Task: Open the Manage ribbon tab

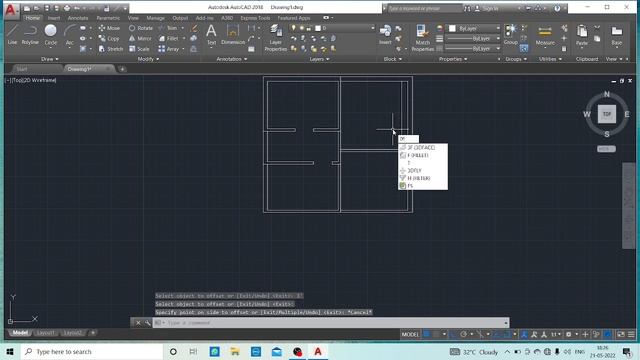Action: (x=156, y=18)
